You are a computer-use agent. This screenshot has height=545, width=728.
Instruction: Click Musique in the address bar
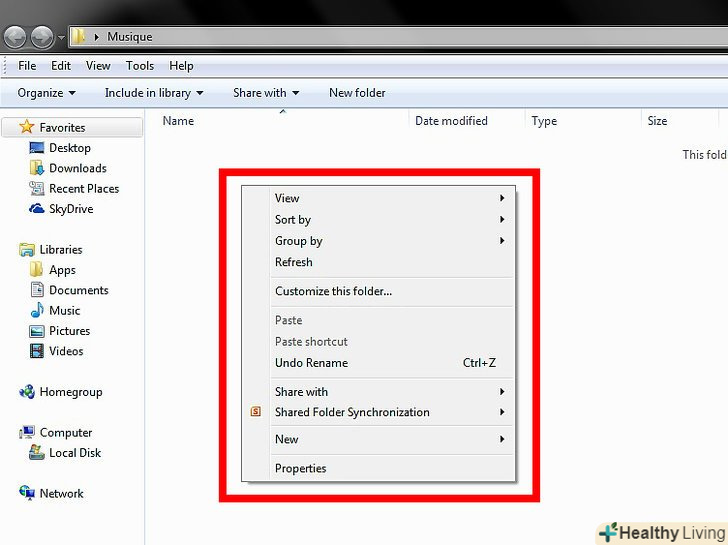click(130, 37)
